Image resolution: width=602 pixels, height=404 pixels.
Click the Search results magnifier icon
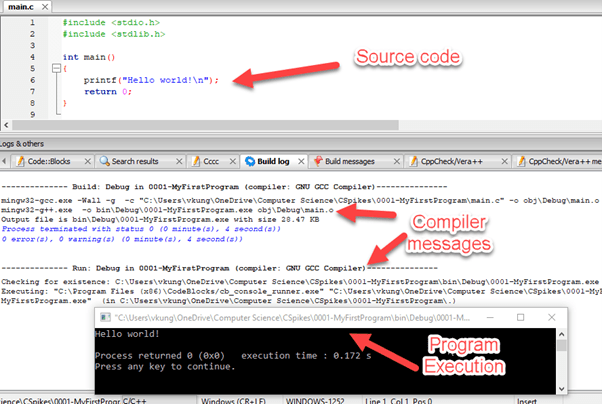tap(102, 160)
